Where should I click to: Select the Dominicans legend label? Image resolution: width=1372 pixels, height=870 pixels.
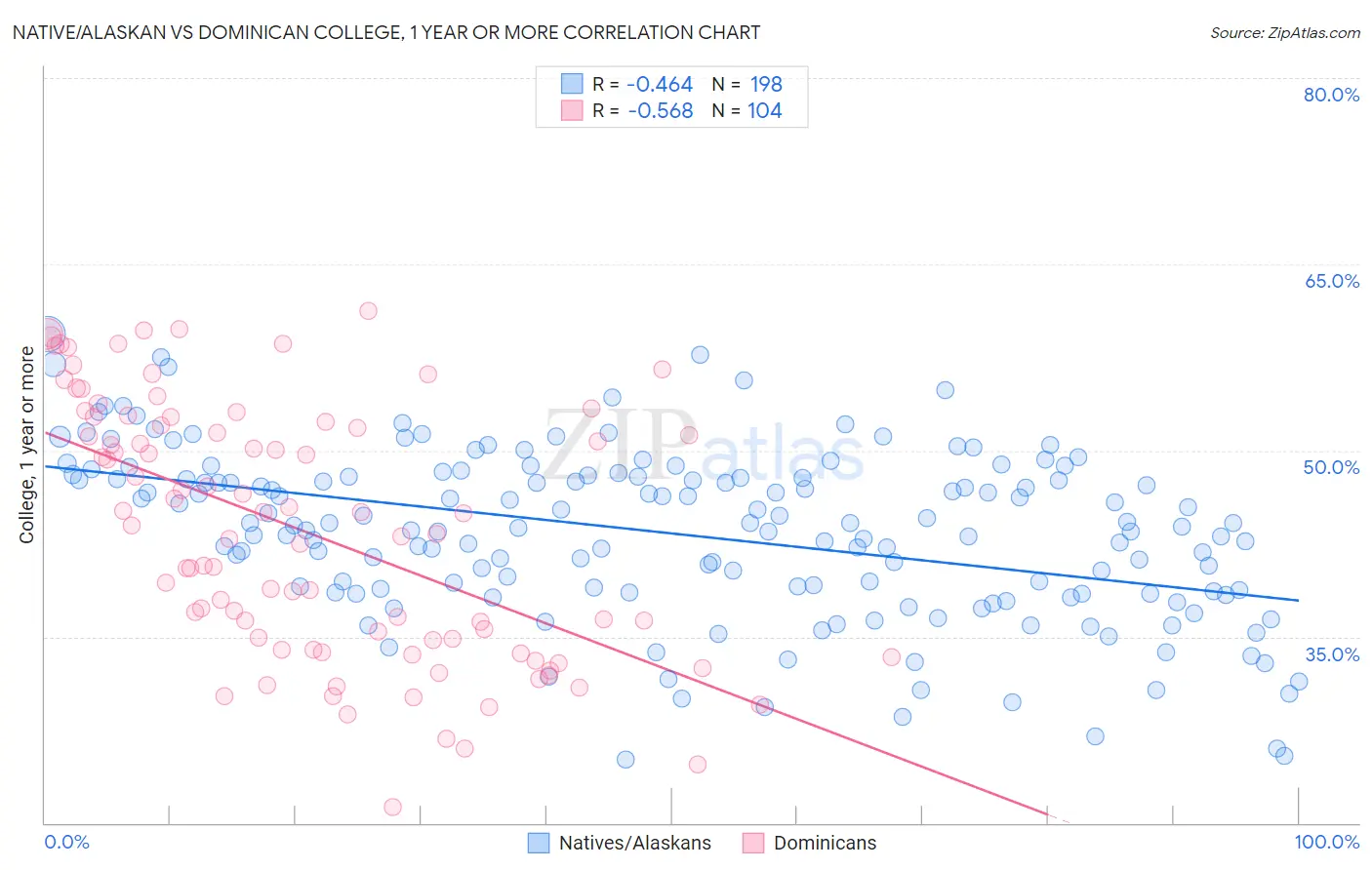click(826, 843)
